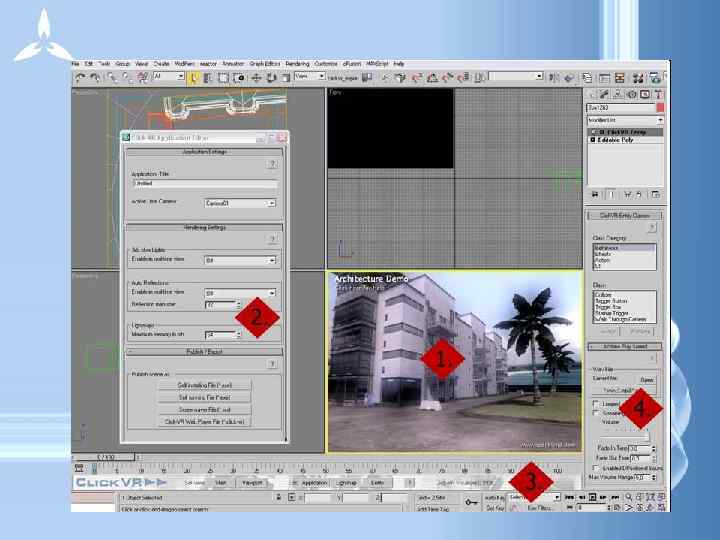The height and width of the screenshot is (540, 720).
Task: Click the Mirror tool icon
Action: click(554, 78)
